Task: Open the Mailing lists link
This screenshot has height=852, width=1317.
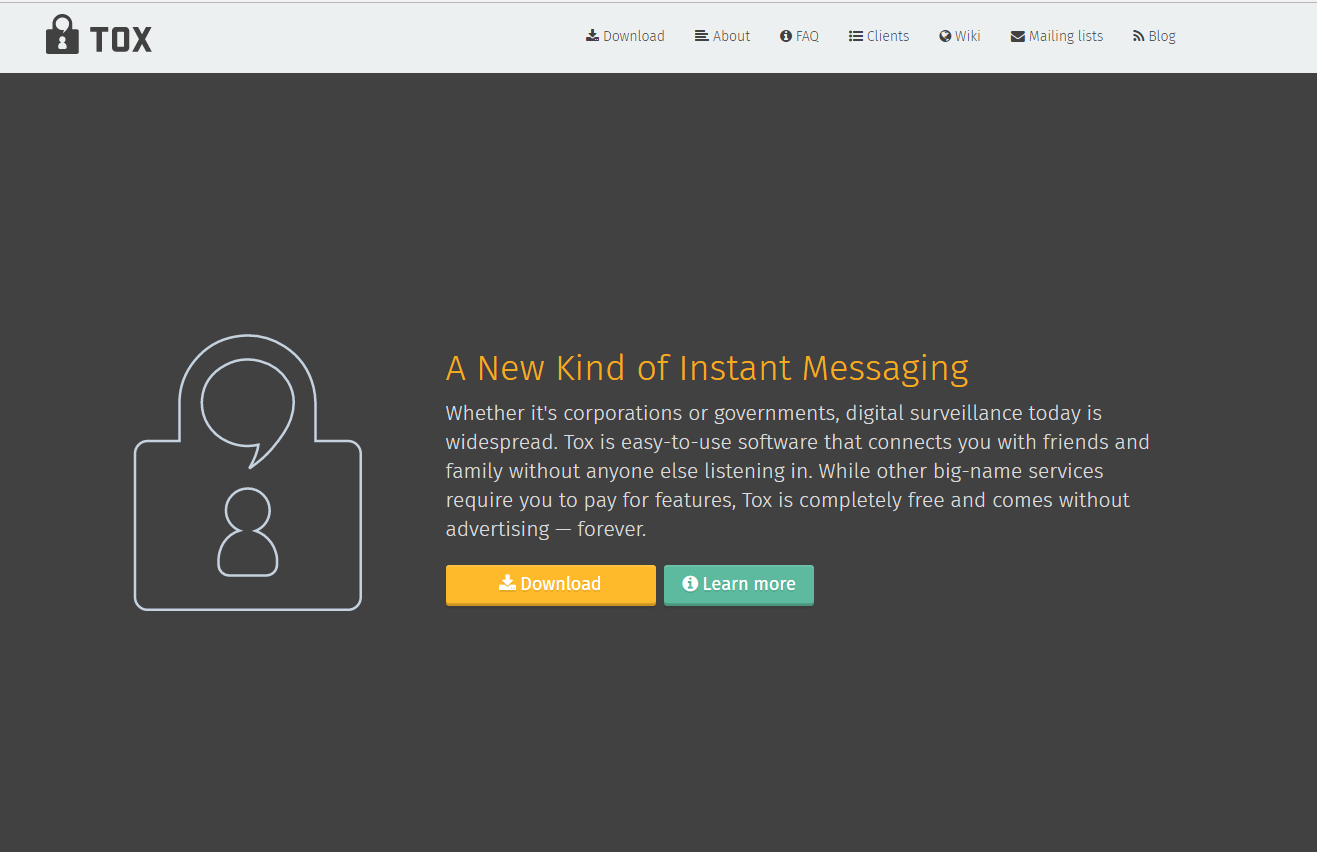Action: (1066, 36)
